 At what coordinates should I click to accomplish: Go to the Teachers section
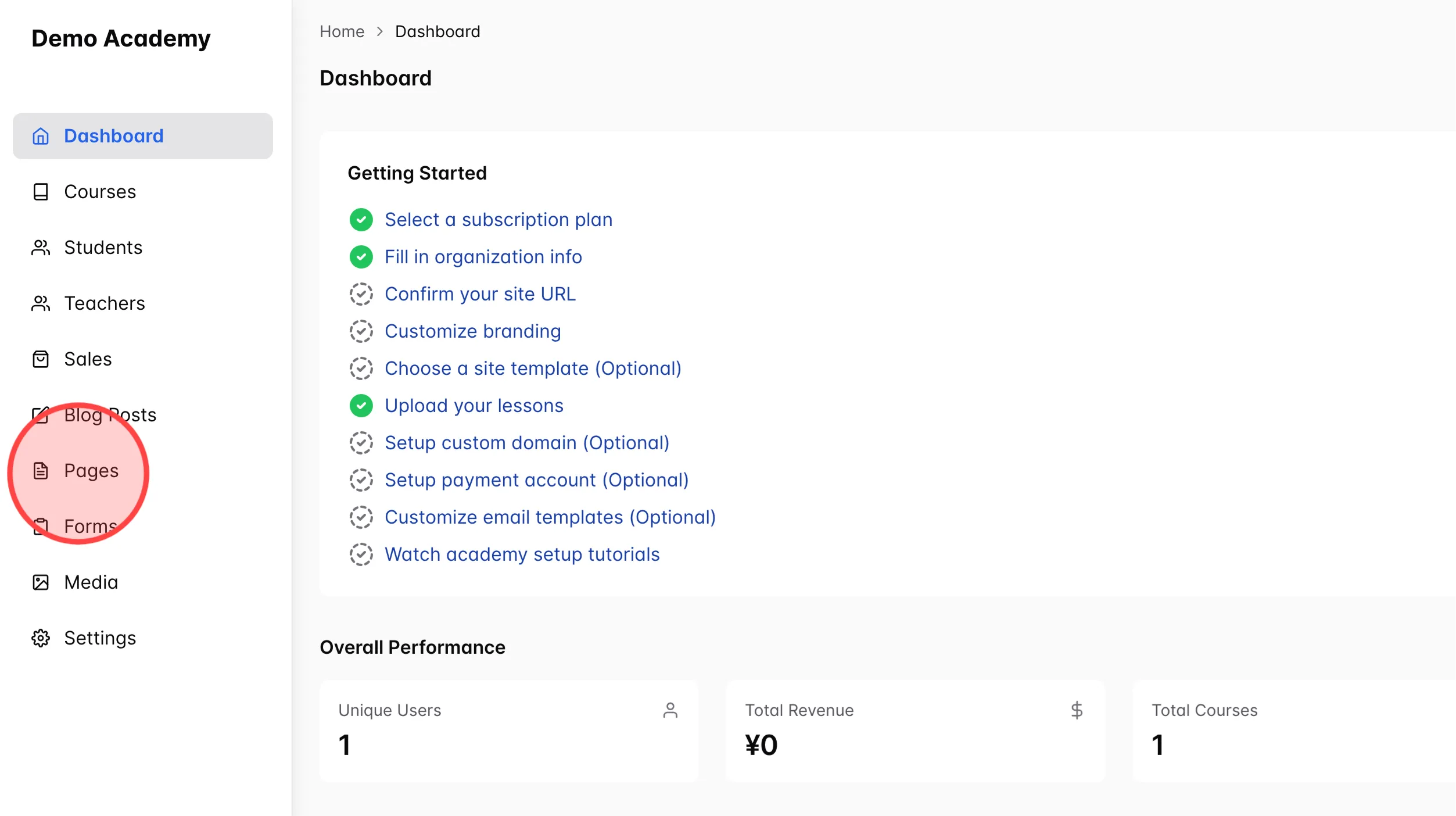pyautogui.click(x=143, y=303)
